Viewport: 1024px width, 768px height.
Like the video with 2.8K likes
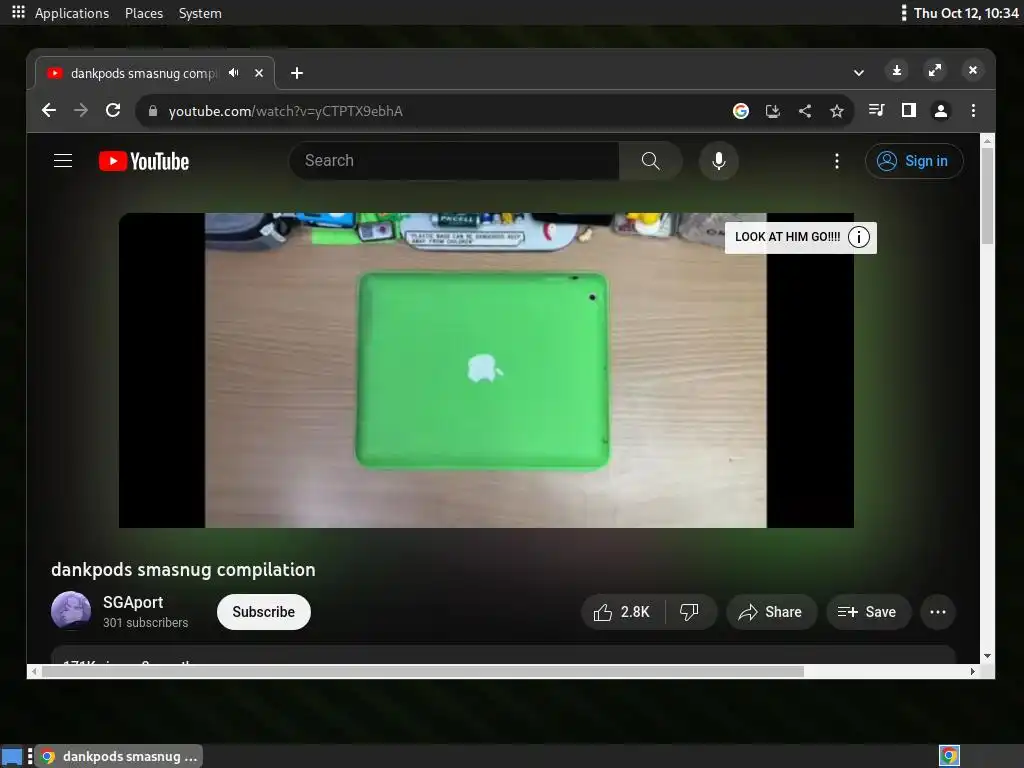point(622,612)
